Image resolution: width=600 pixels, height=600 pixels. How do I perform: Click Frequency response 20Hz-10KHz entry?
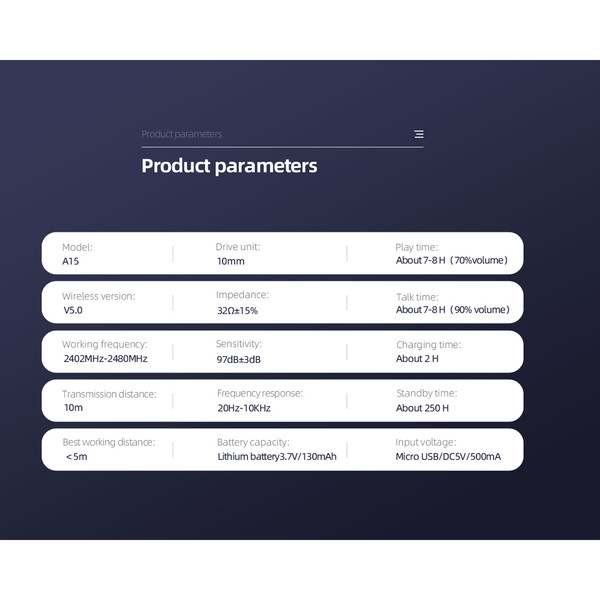click(x=259, y=401)
